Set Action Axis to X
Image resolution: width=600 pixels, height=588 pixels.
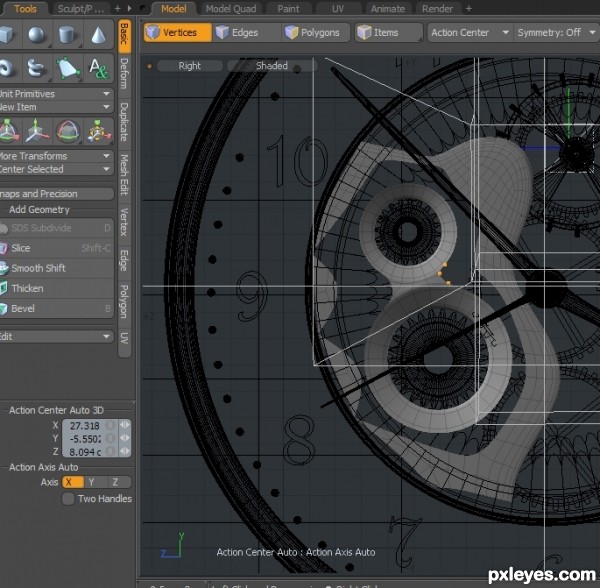tap(73, 482)
